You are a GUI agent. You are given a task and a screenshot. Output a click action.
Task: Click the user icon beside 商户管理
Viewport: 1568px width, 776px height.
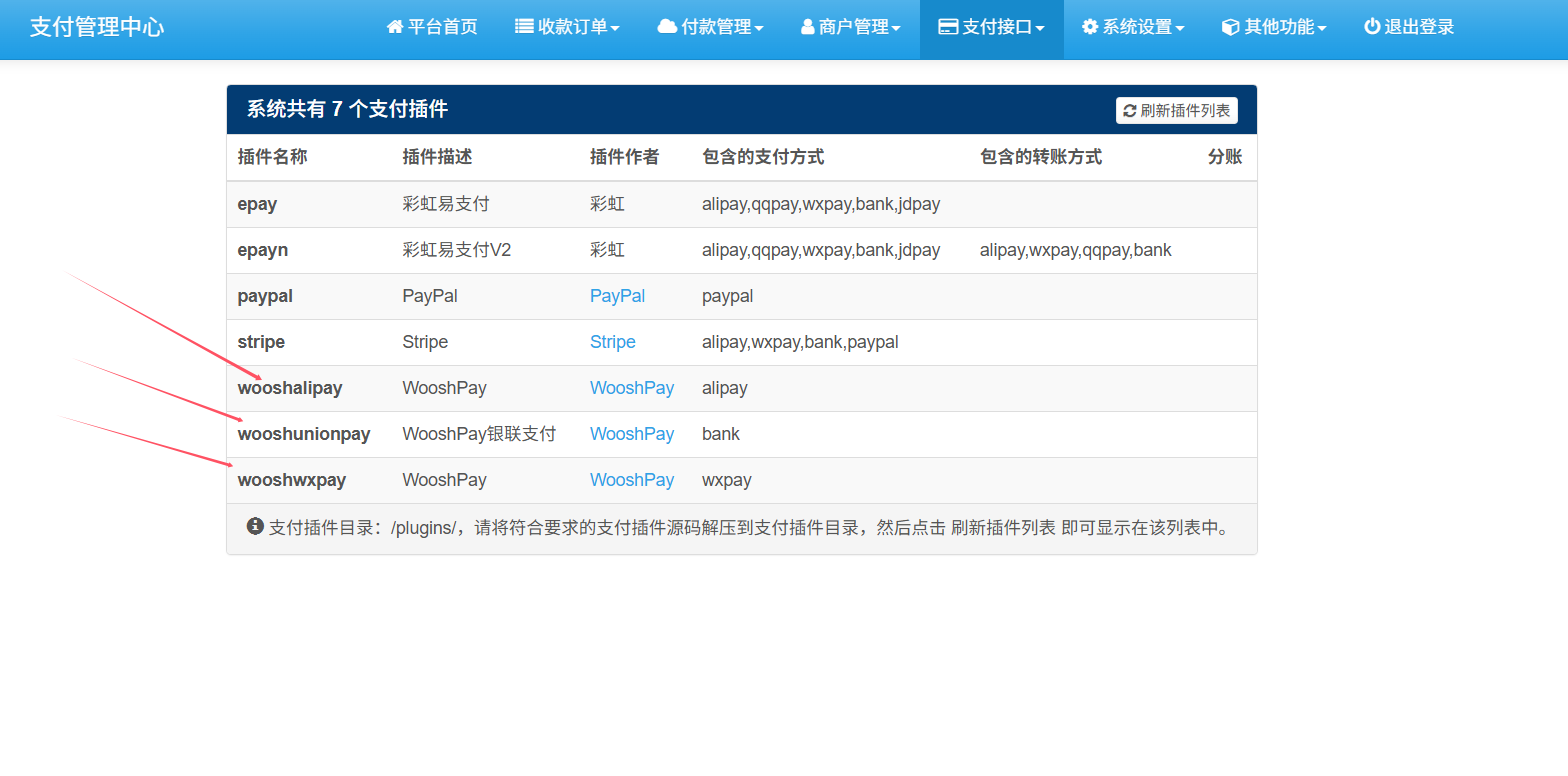click(x=807, y=27)
